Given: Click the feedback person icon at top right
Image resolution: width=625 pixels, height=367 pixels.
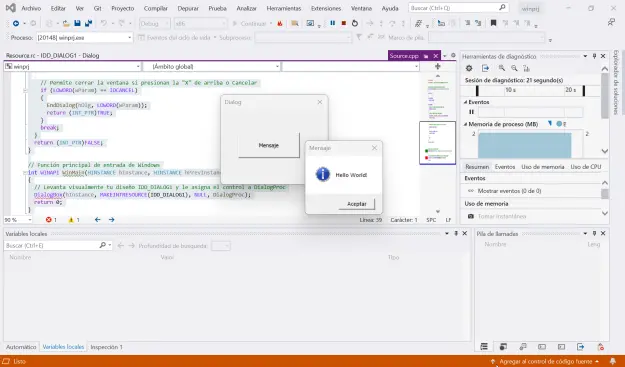Looking at the screenshot, I should (x=611, y=22).
